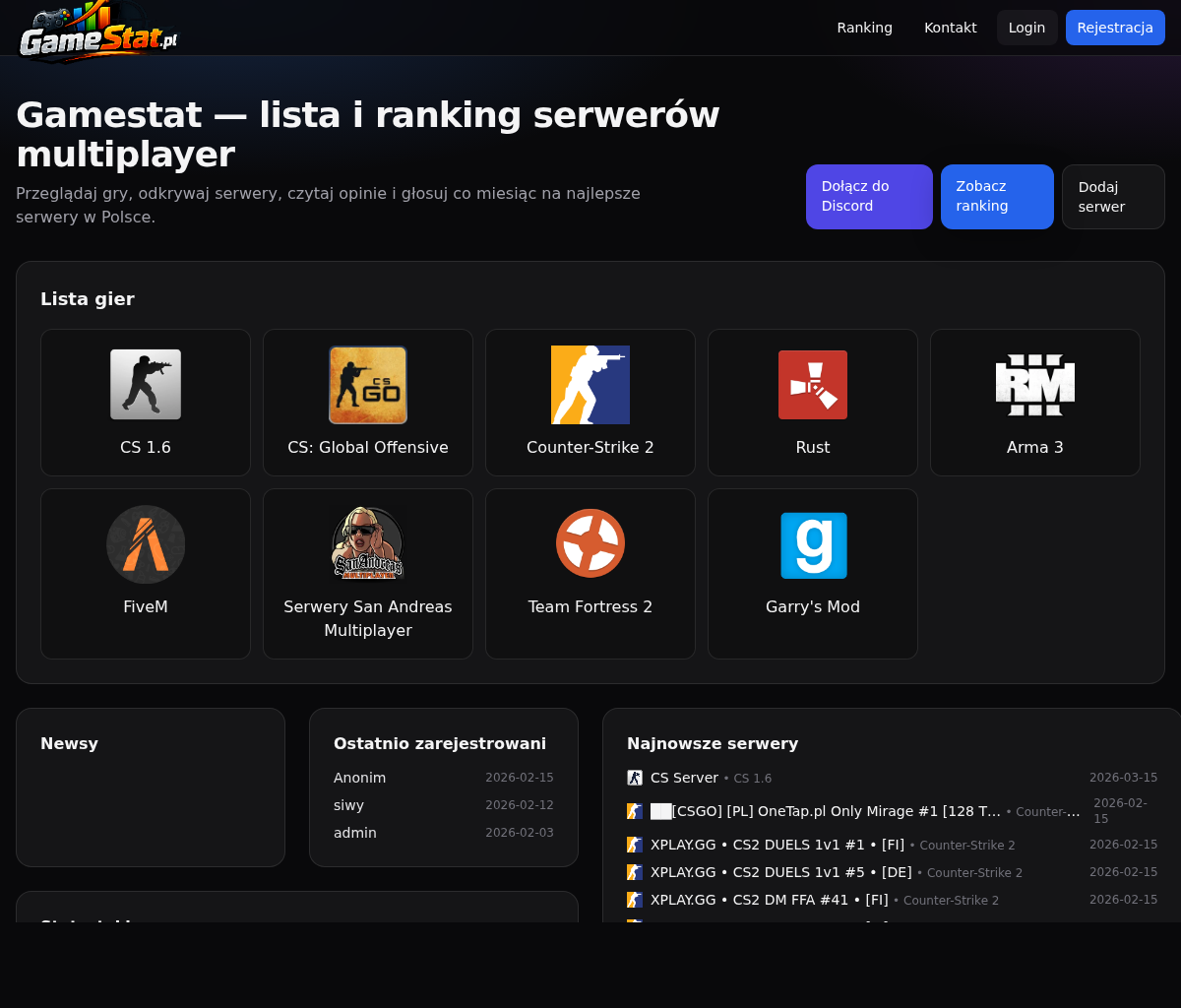Open the Arma 3 card label
1181x1008 pixels.
tap(1035, 448)
